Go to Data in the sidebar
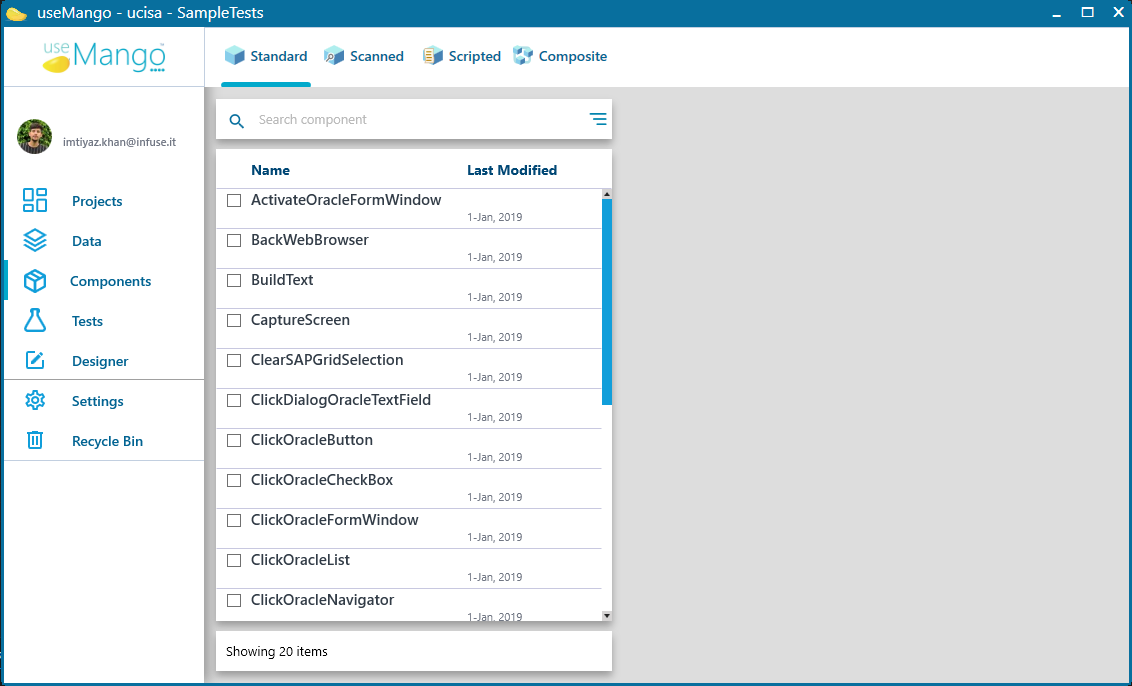Screen dimensions: 1132x686 click(87, 241)
